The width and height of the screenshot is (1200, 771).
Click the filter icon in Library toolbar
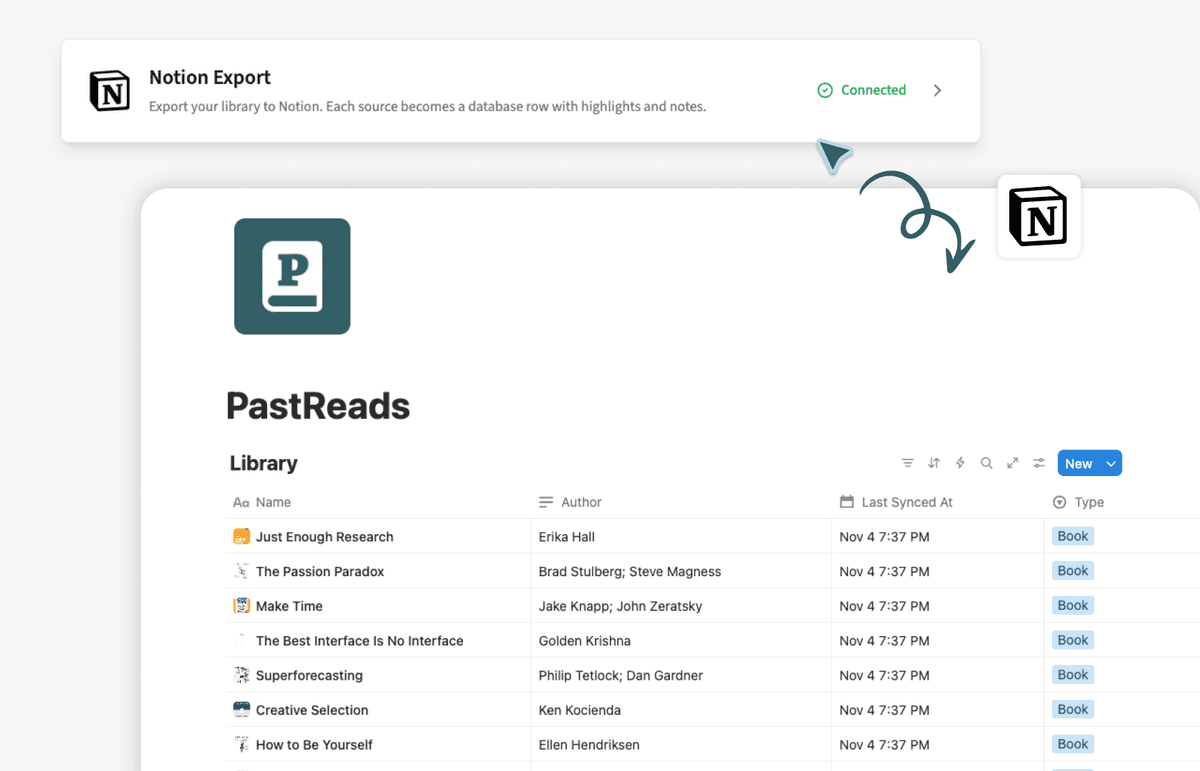(x=907, y=463)
